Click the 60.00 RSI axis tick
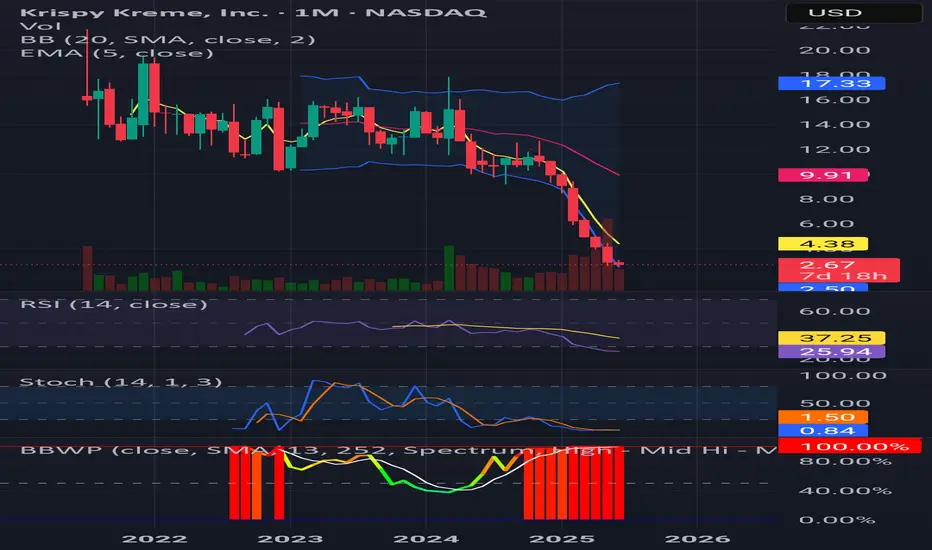 pos(835,311)
